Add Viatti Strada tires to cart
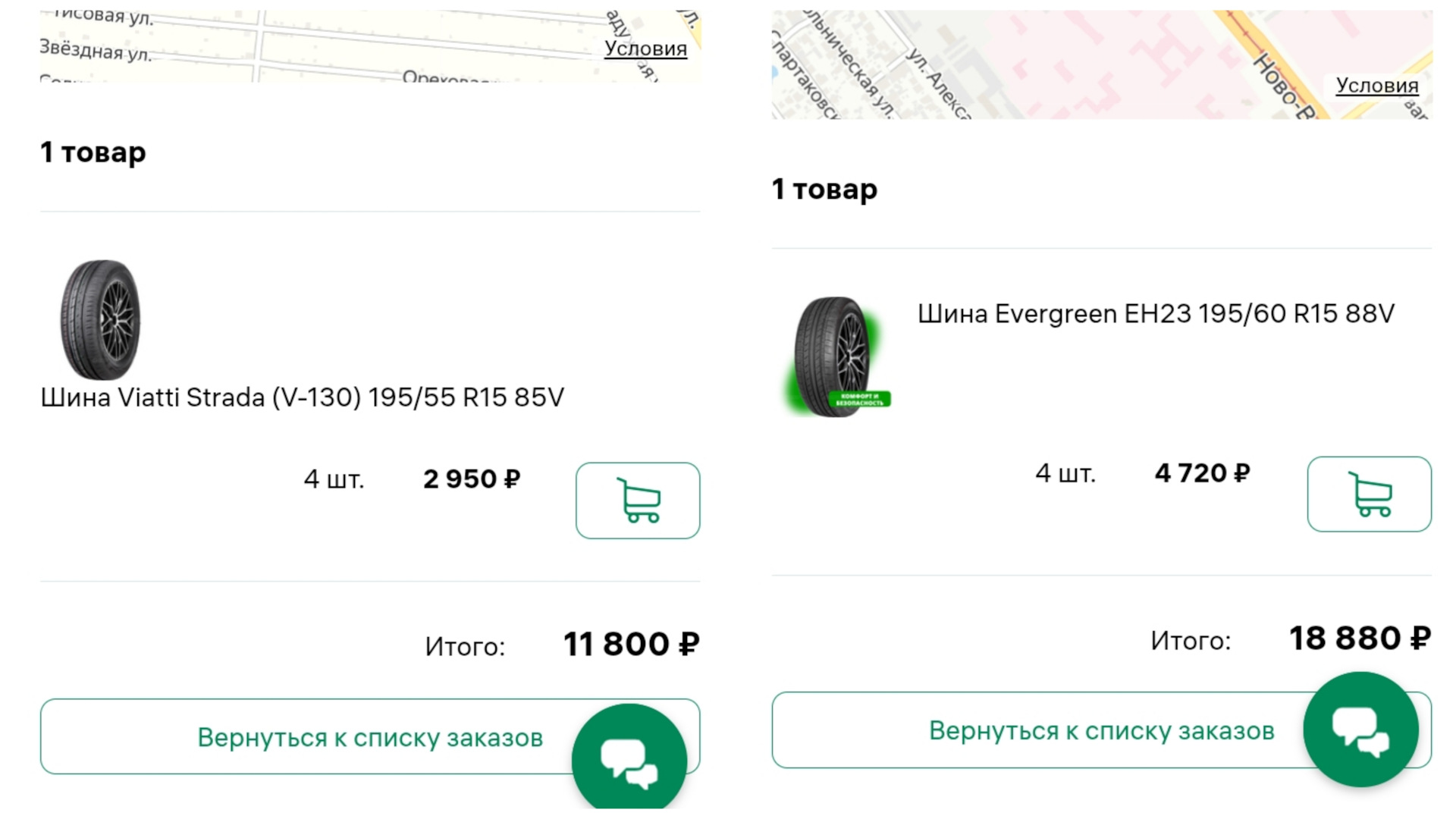This screenshot has width=1456, height=819. pyautogui.click(x=637, y=500)
